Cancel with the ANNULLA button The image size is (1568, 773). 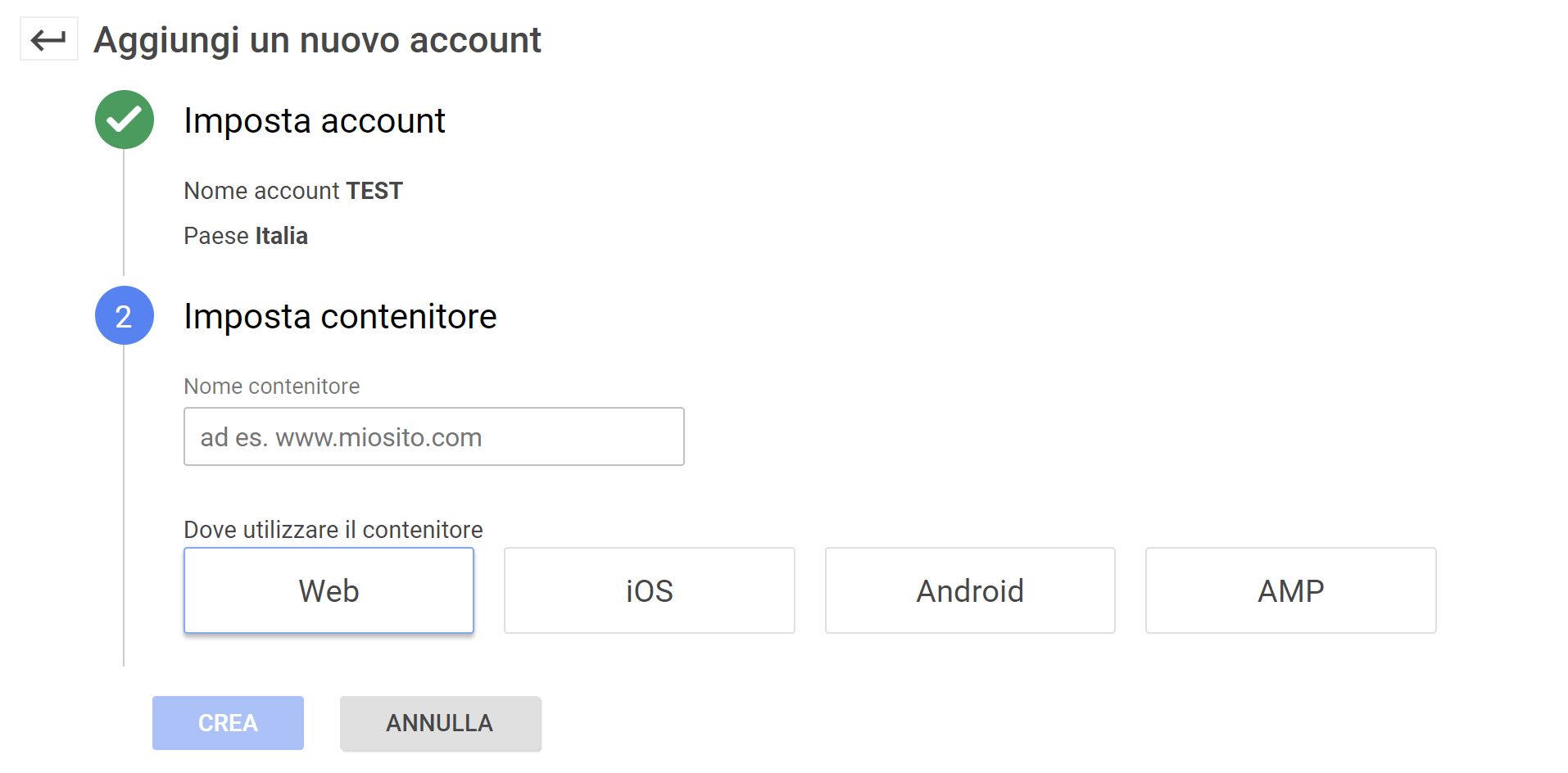441,723
